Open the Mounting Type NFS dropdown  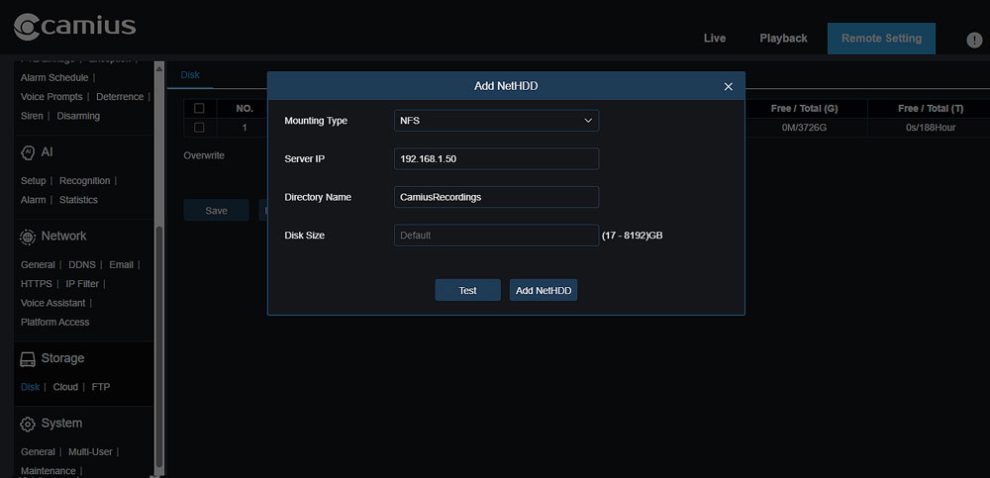[x=496, y=121]
